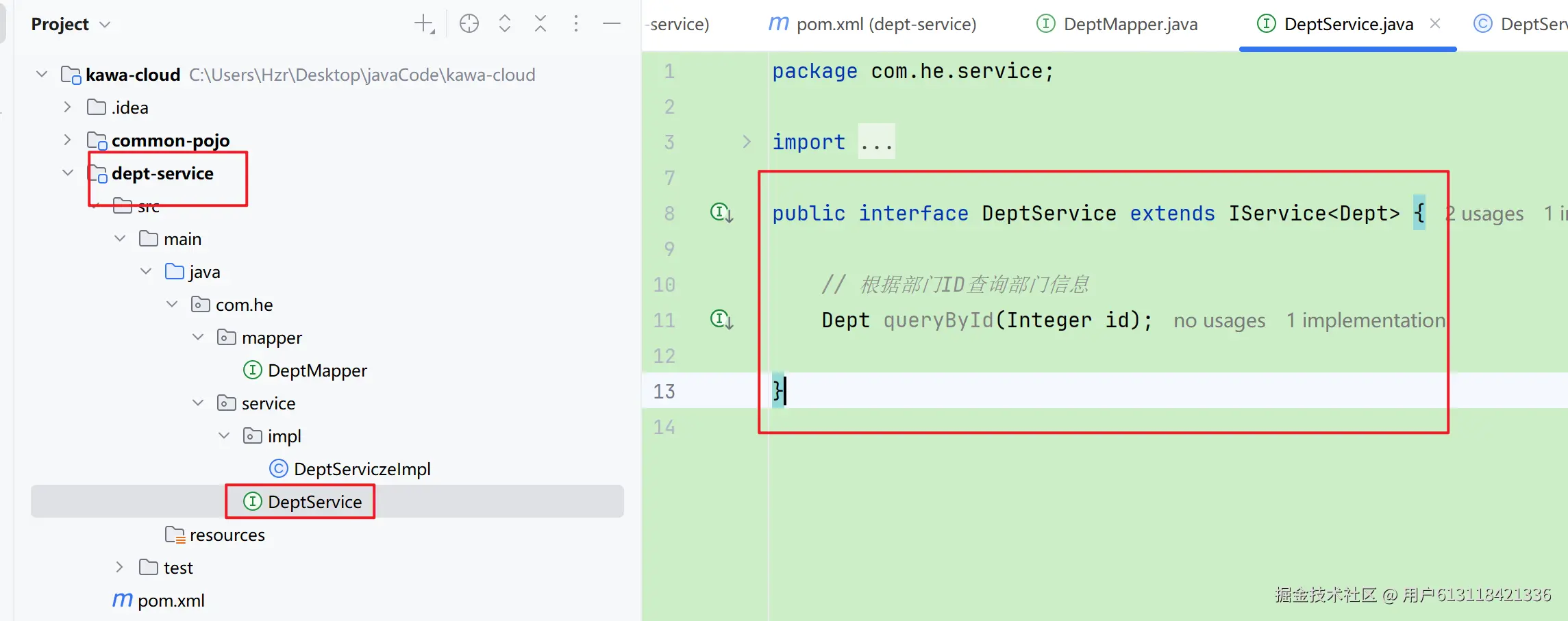Select the java source folder

click(x=205, y=272)
